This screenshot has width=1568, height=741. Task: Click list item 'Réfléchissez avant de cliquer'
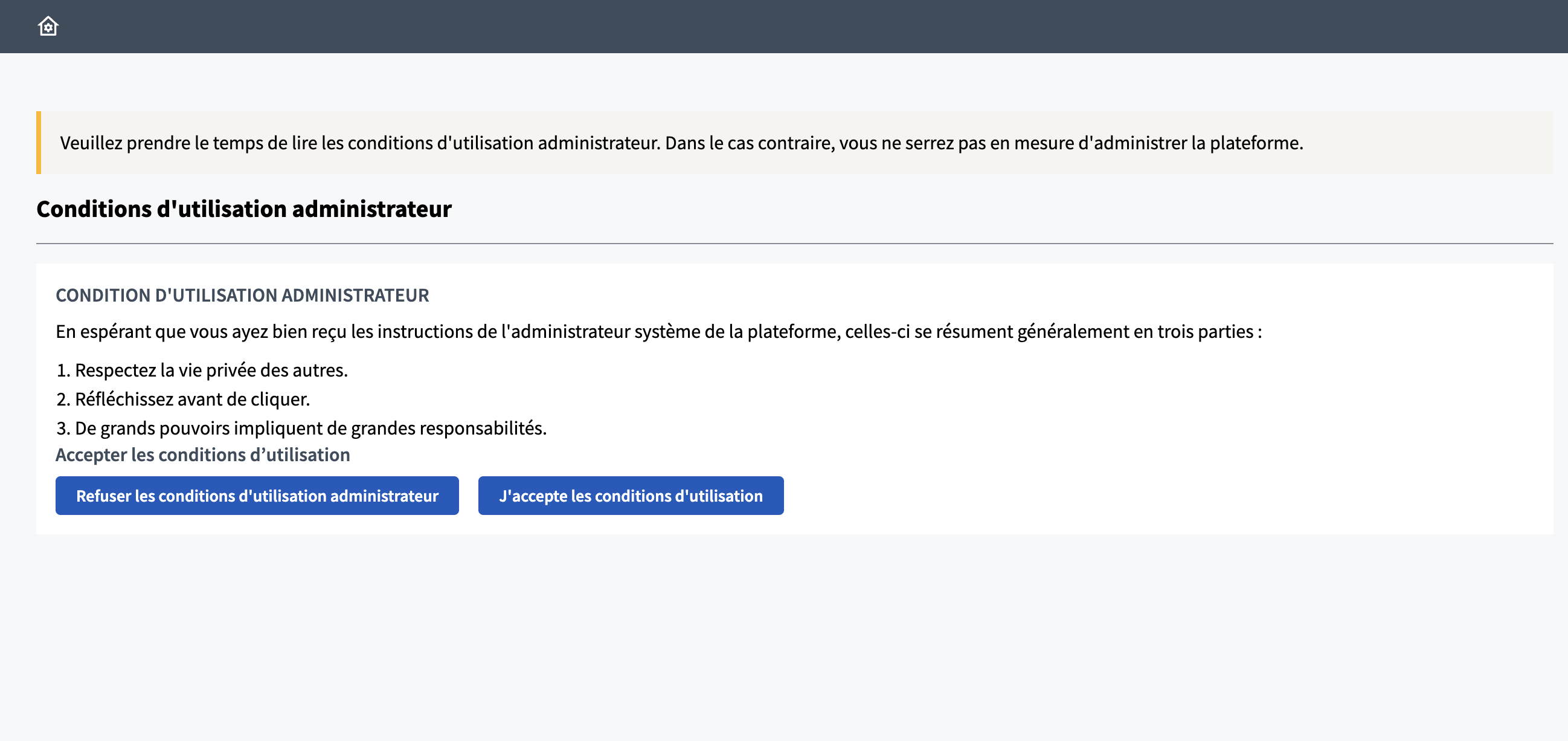192,400
